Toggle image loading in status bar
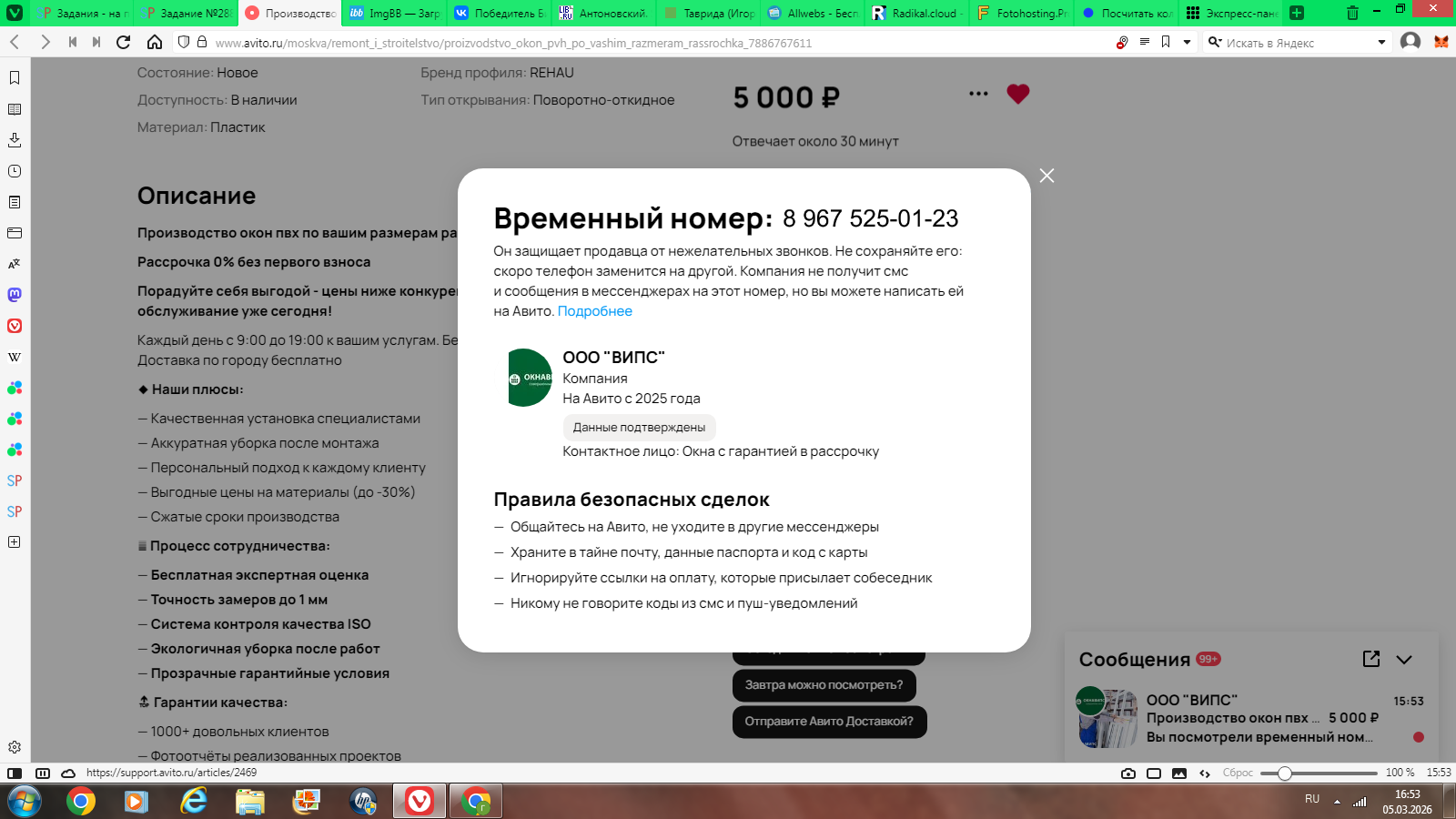 coord(1179,773)
